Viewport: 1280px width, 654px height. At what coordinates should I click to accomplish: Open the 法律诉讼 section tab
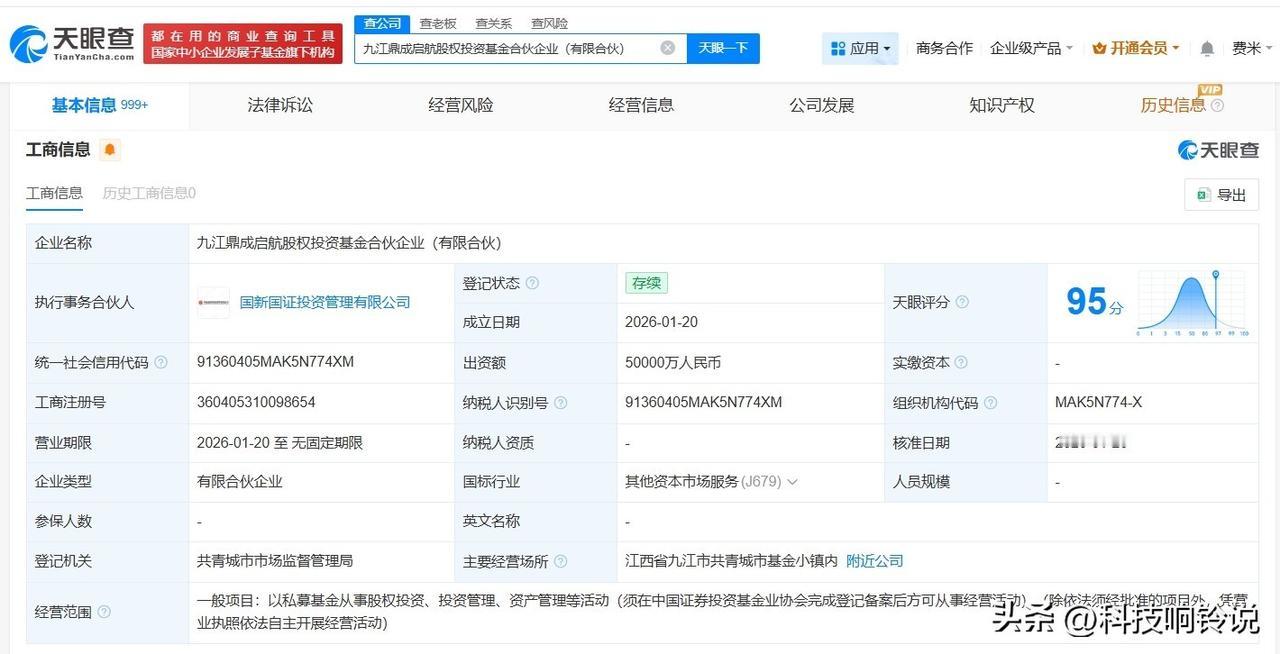pyautogui.click(x=279, y=104)
